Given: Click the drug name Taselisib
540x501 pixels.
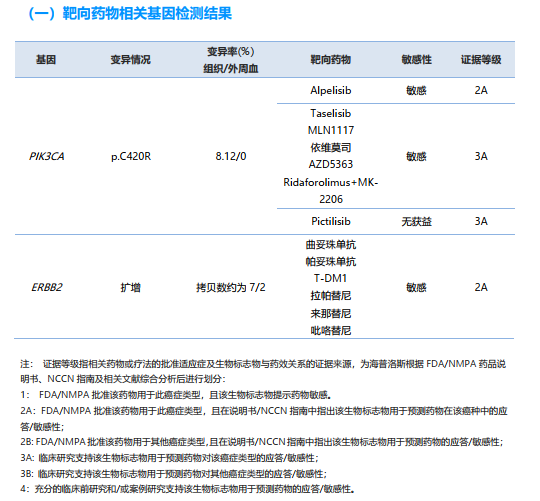Looking at the screenshot, I should tap(331, 113).
